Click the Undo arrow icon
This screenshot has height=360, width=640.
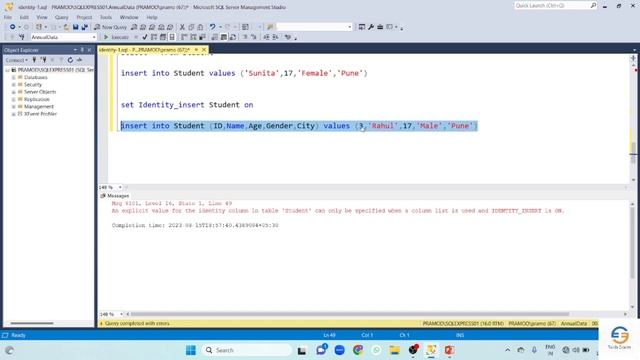point(212,27)
